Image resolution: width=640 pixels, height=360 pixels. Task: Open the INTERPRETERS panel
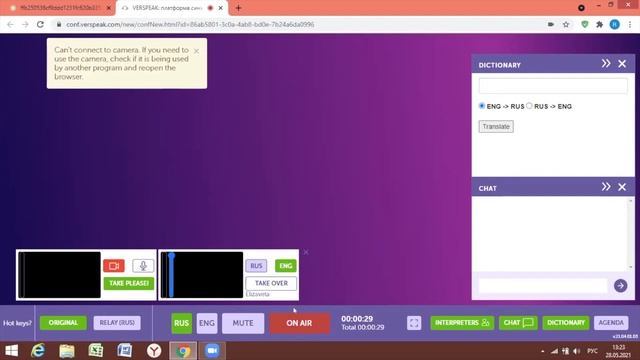(x=462, y=322)
